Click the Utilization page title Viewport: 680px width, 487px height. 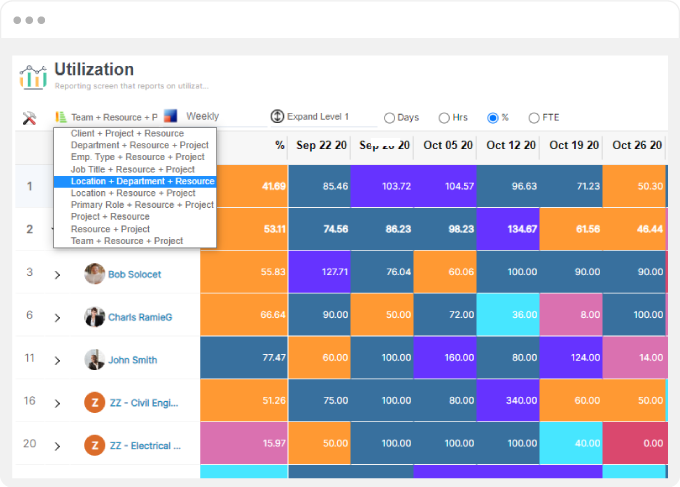(x=94, y=69)
